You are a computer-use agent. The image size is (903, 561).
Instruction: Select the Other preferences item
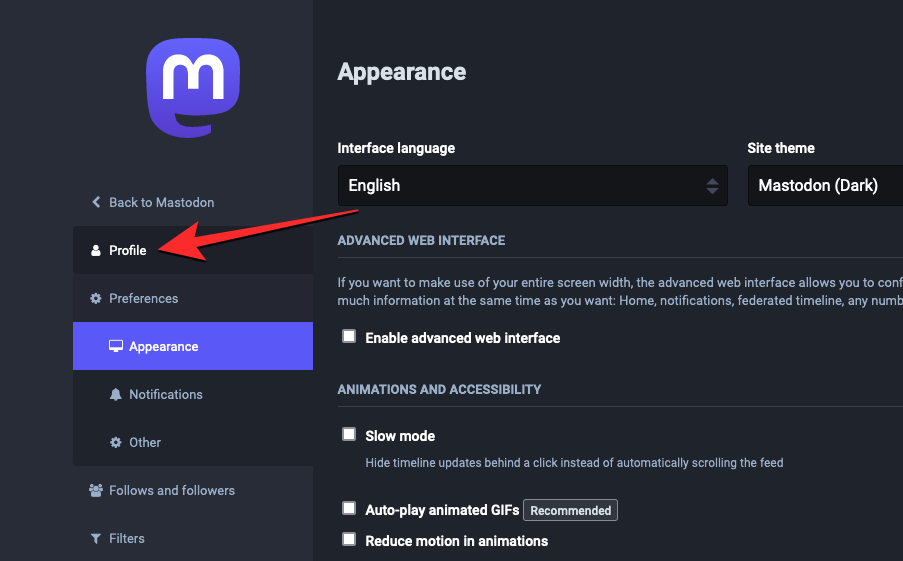145,443
